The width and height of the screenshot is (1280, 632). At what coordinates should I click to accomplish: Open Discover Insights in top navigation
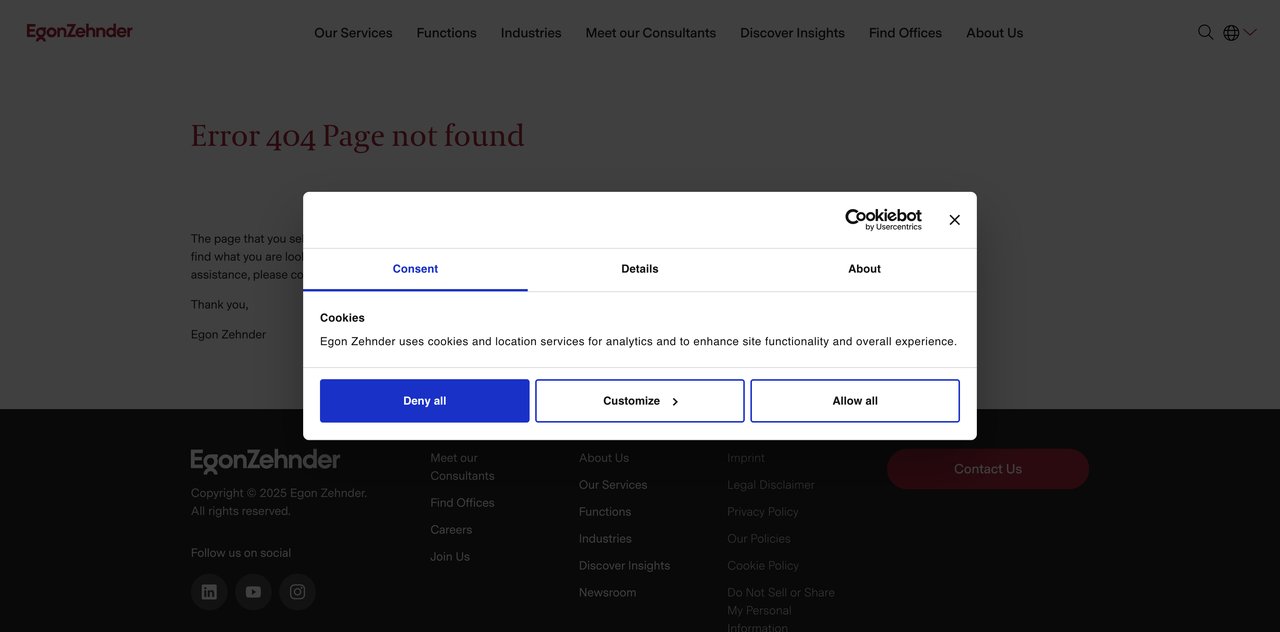click(792, 33)
